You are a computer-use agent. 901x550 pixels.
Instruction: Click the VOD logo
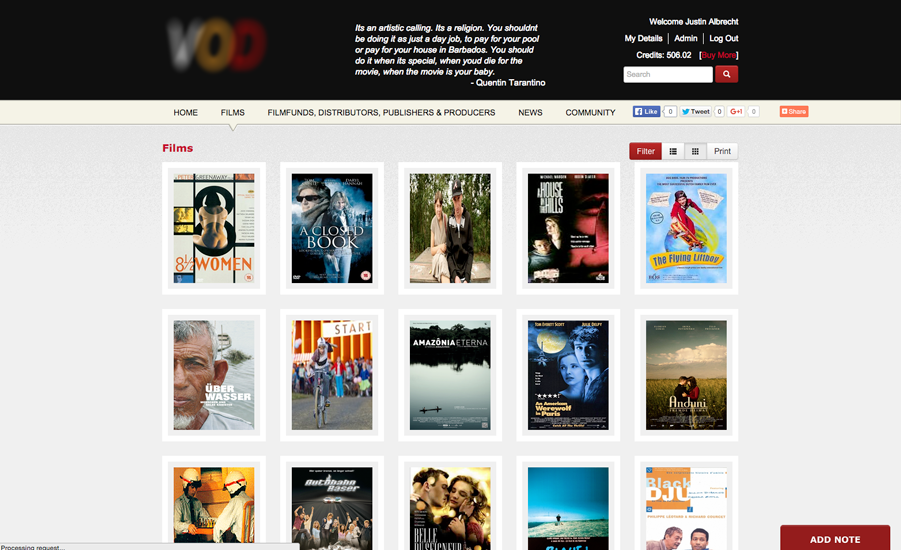click(217, 45)
